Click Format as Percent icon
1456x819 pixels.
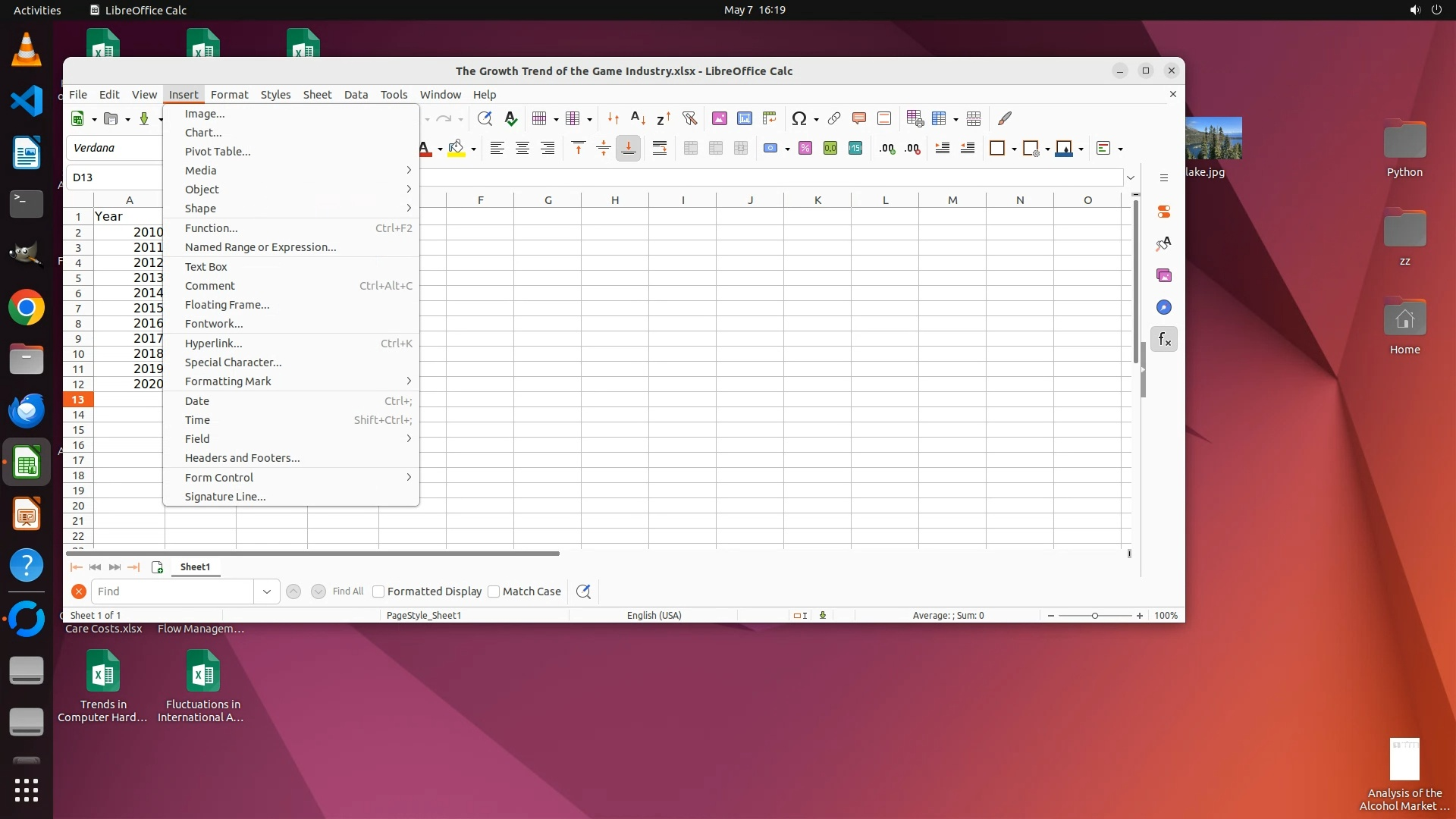coord(805,149)
